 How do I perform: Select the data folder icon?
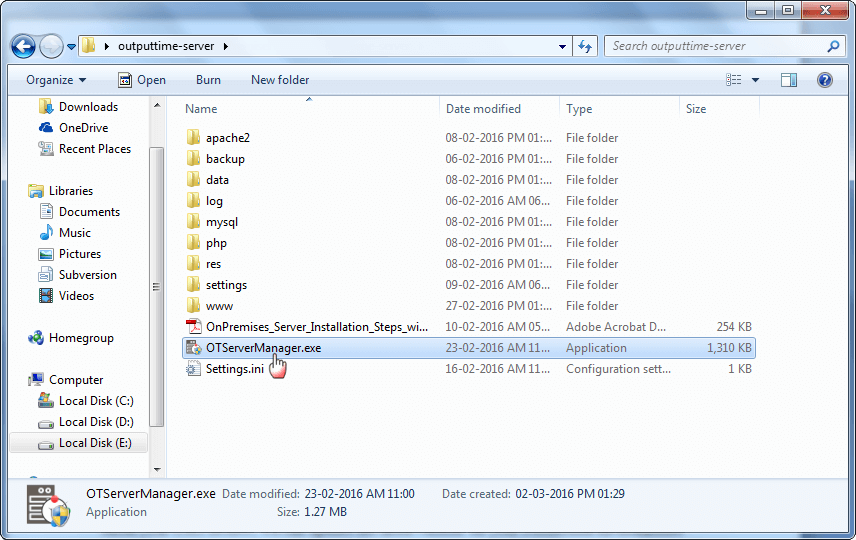pyautogui.click(x=193, y=180)
